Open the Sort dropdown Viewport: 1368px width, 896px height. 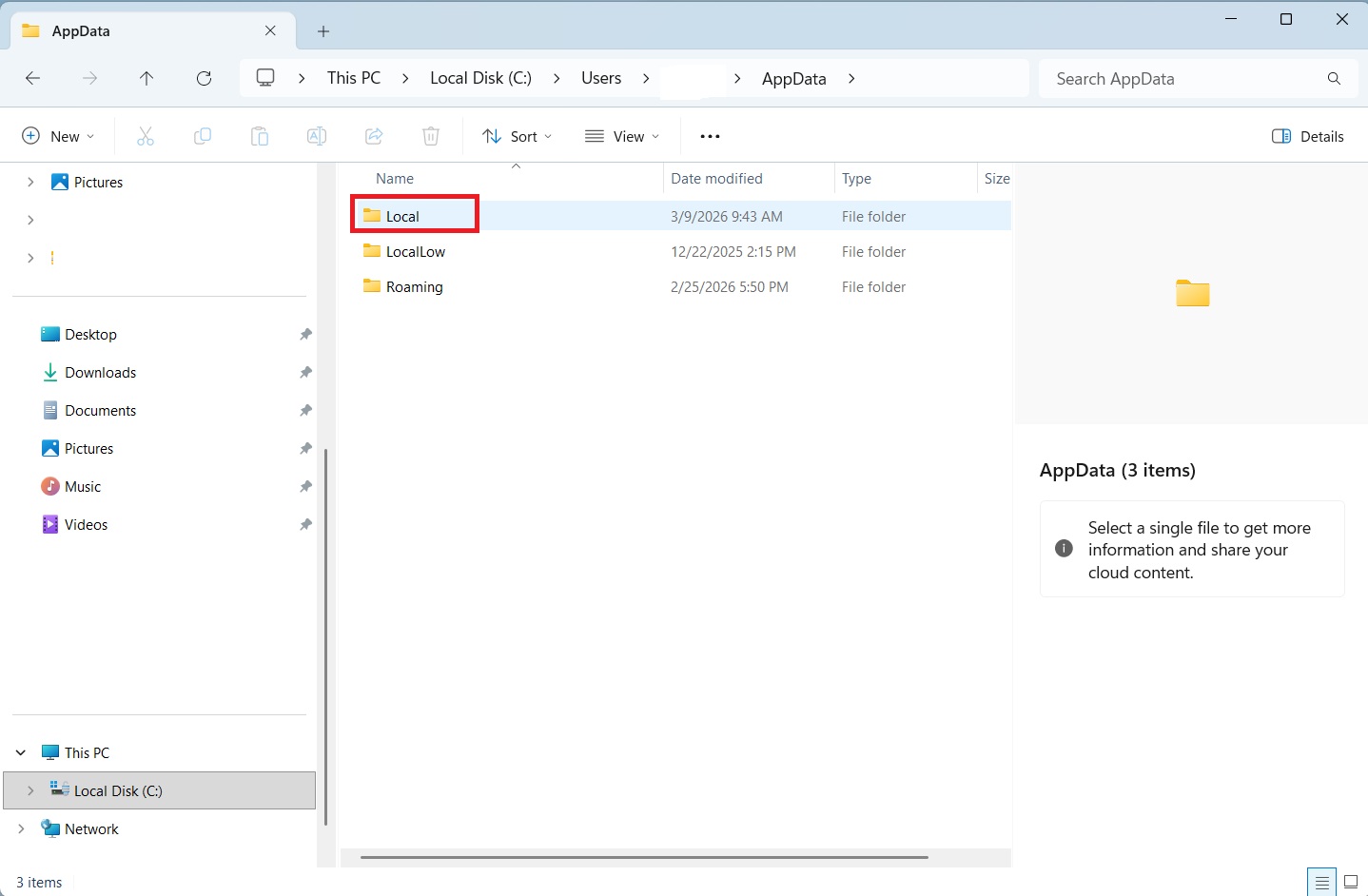click(517, 137)
